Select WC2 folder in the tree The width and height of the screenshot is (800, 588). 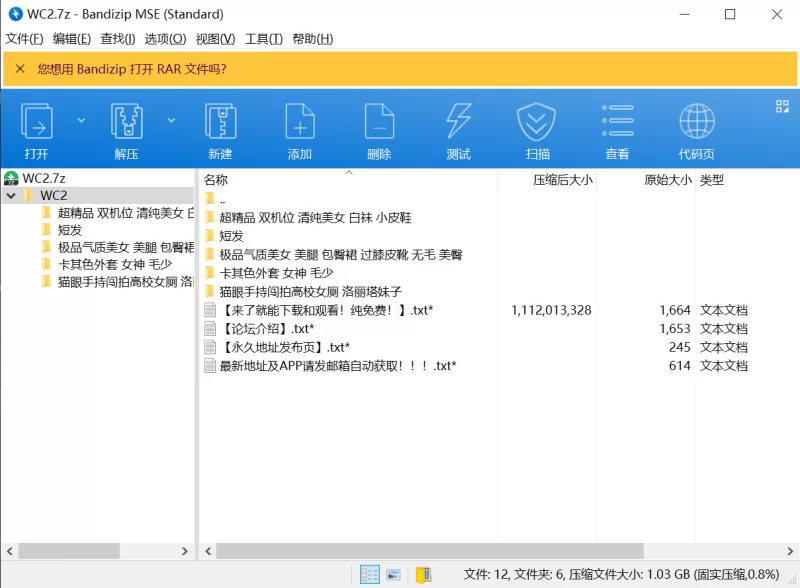[53, 195]
